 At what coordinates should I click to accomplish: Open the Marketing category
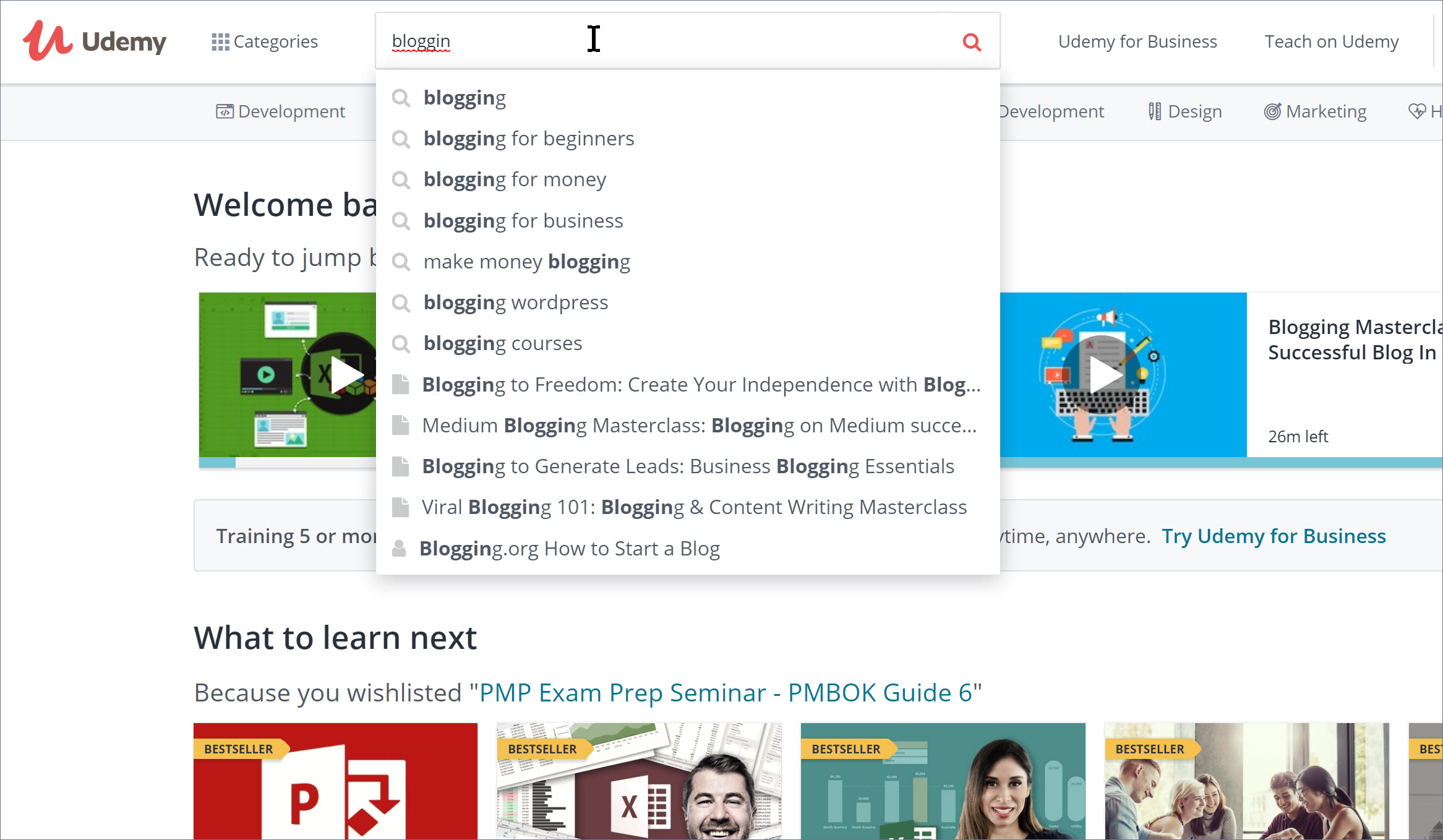pyautogui.click(x=1315, y=111)
